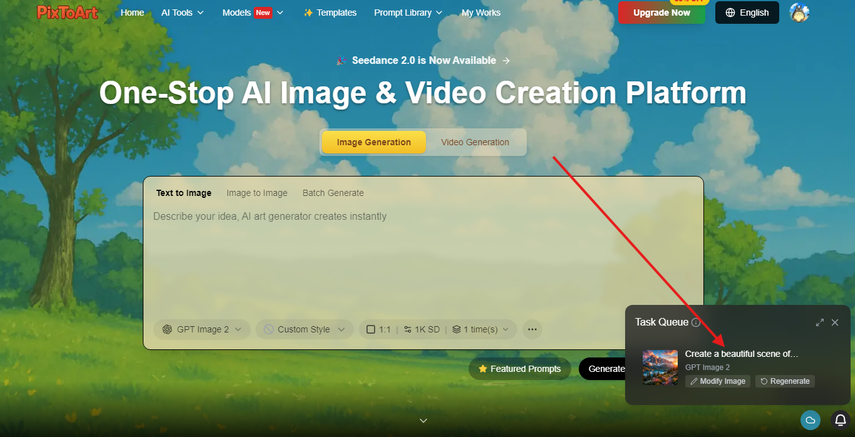
Task: Go to the Home page
Action: pos(132,13)
